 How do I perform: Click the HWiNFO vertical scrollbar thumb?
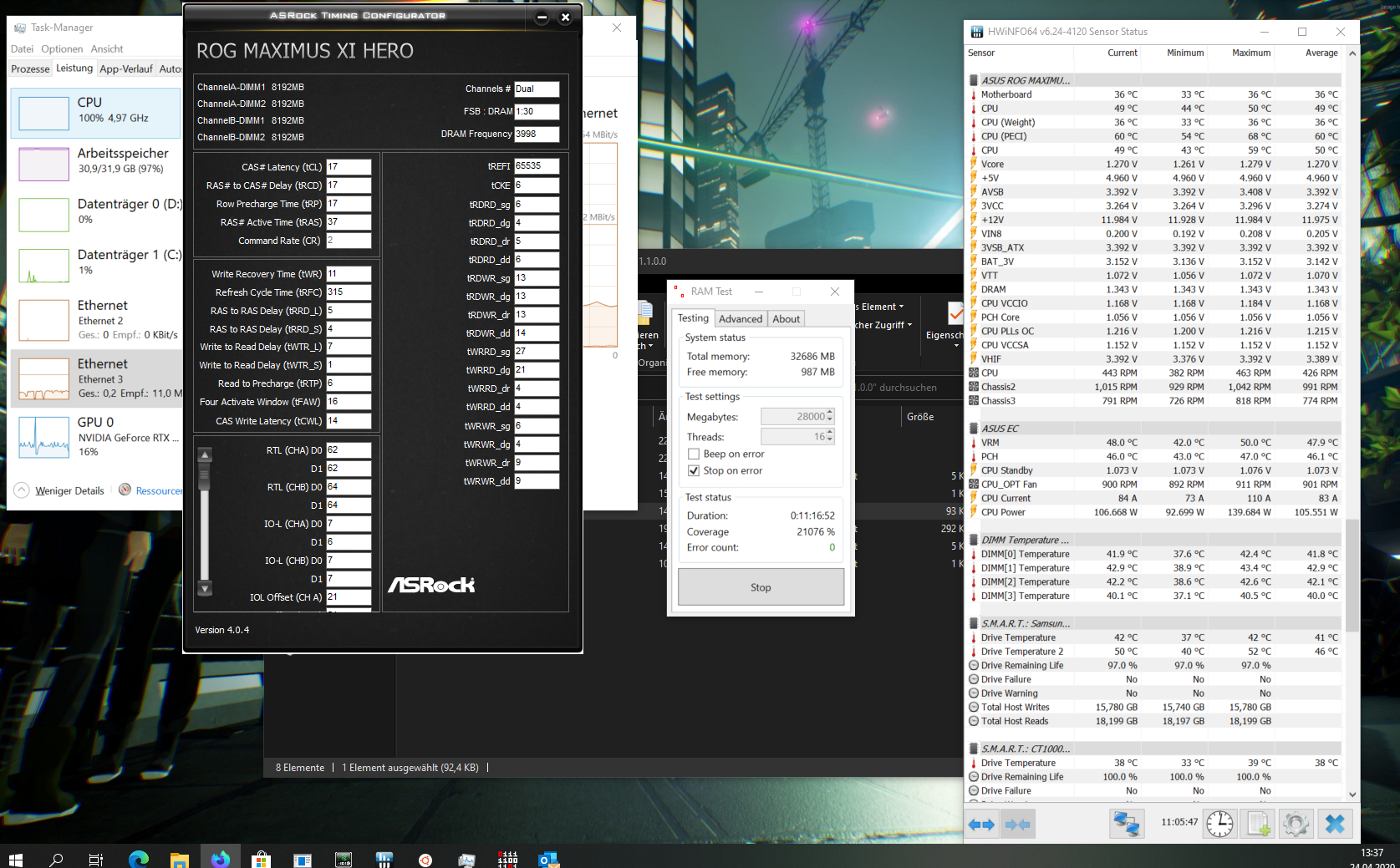pyautogui.click(x=1352, y=576)
